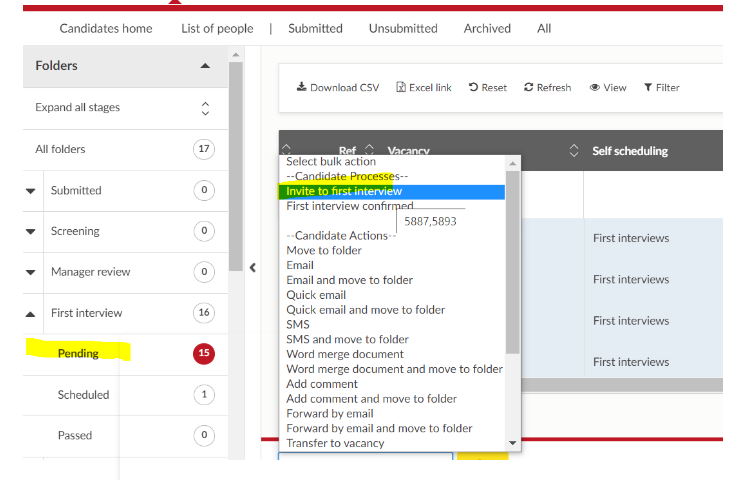Go to Candidates home link
753x480 pixels.
pyautogui.click(x=106, y=28)
